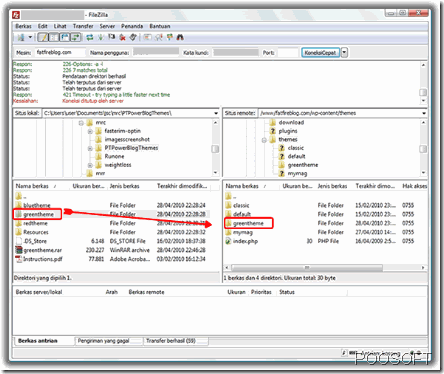
Task: Click the Mesin host input field
Action: (60, 52)
